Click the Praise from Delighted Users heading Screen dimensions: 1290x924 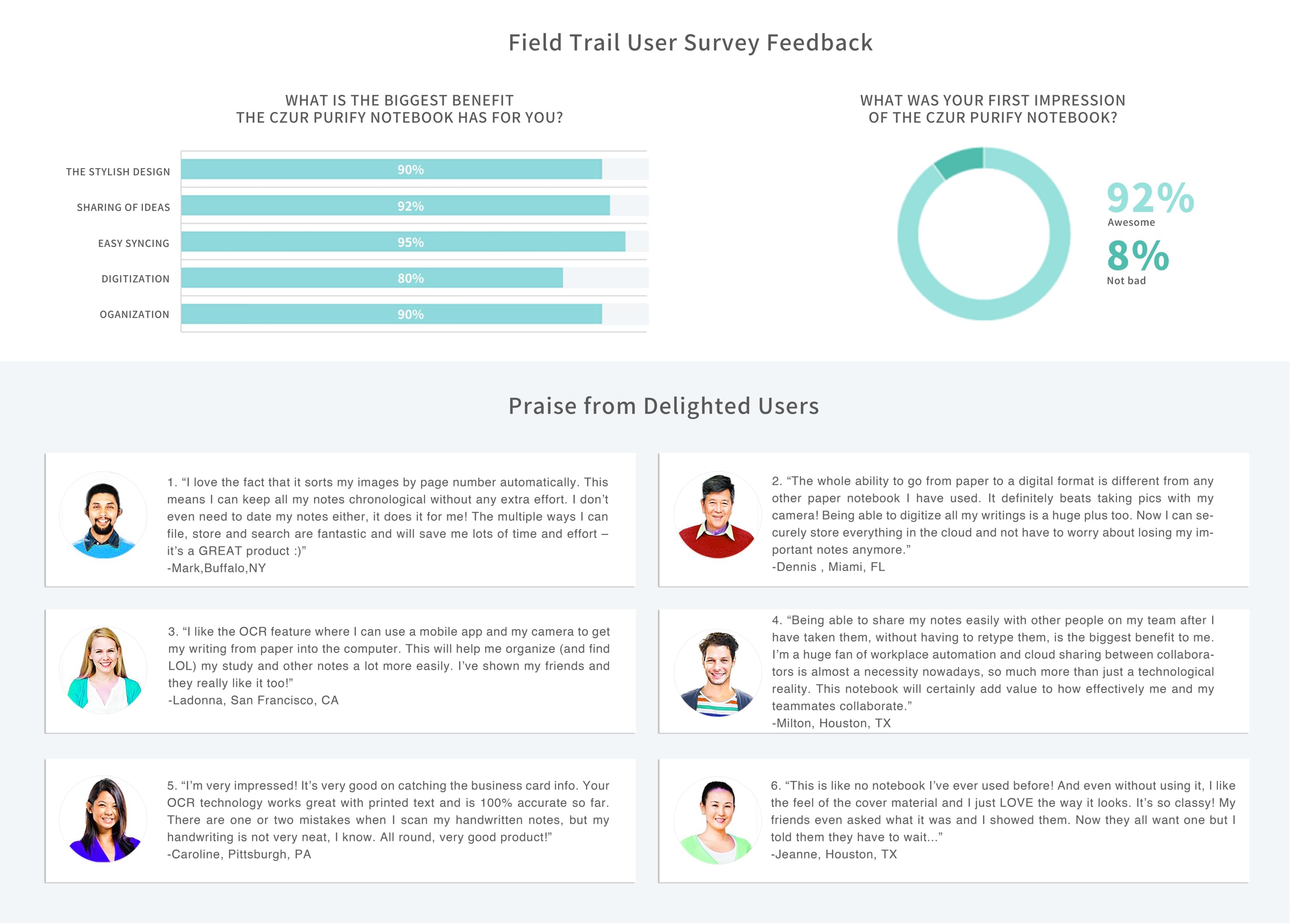click(663, 406)
